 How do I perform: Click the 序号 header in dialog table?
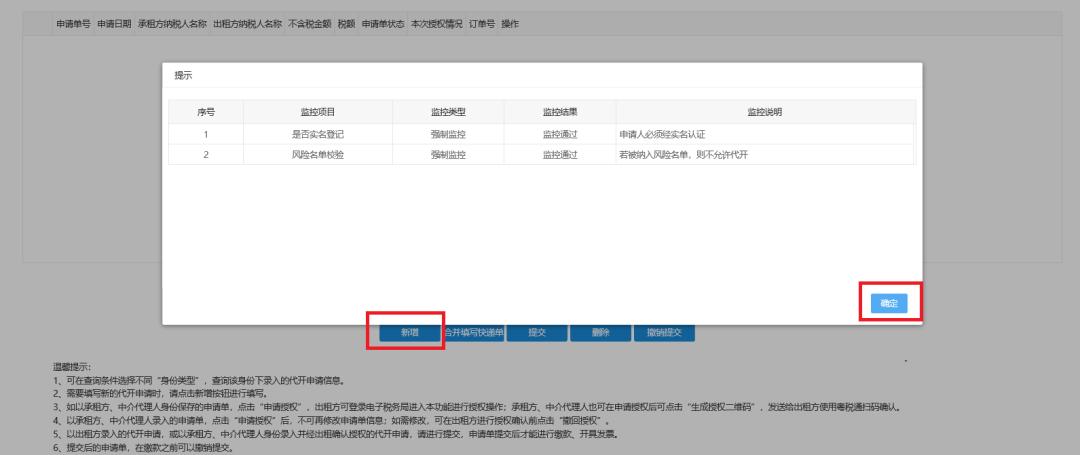pyautogui.click(x=206, y=112)
